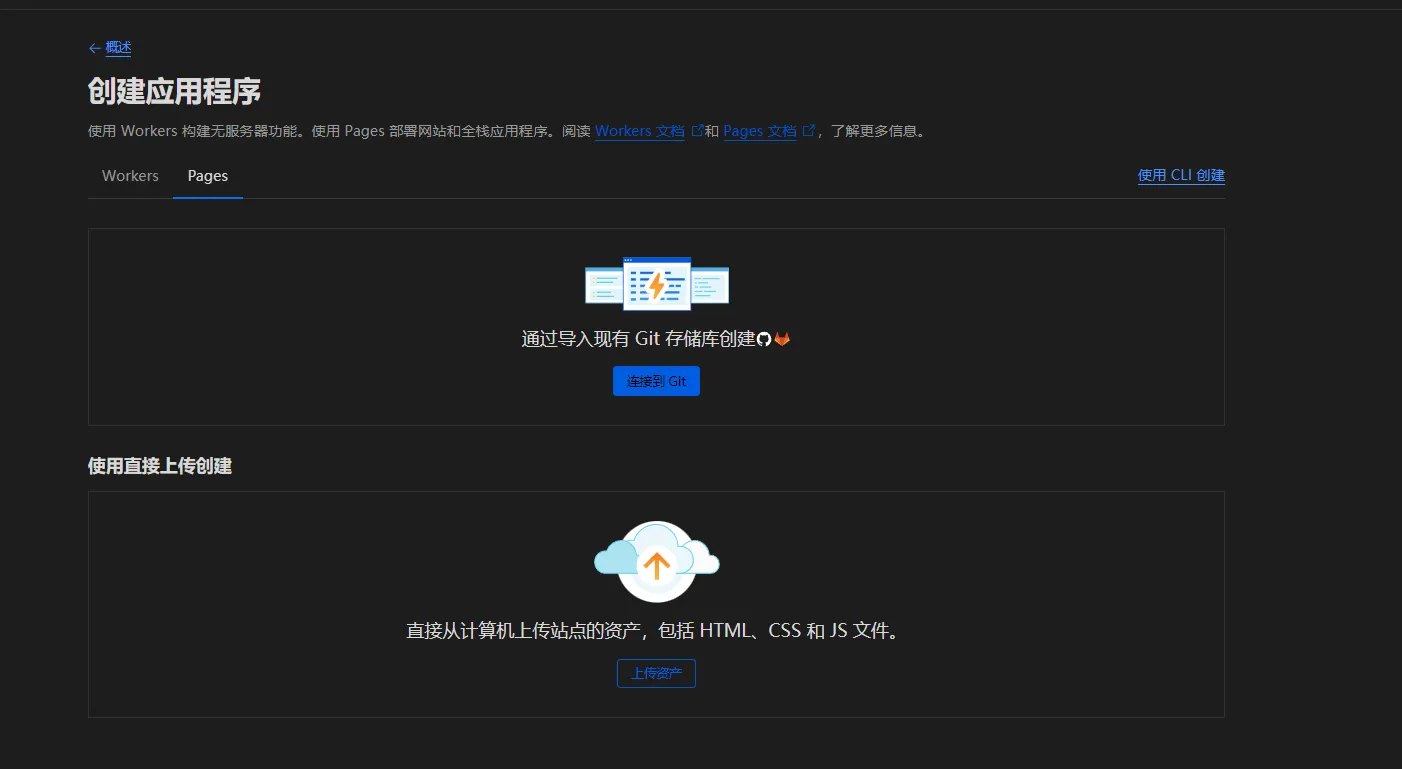Screen dimensions: 1402x769
Task: Click the 连接到 Git button
Action: [x=656, y=381]
